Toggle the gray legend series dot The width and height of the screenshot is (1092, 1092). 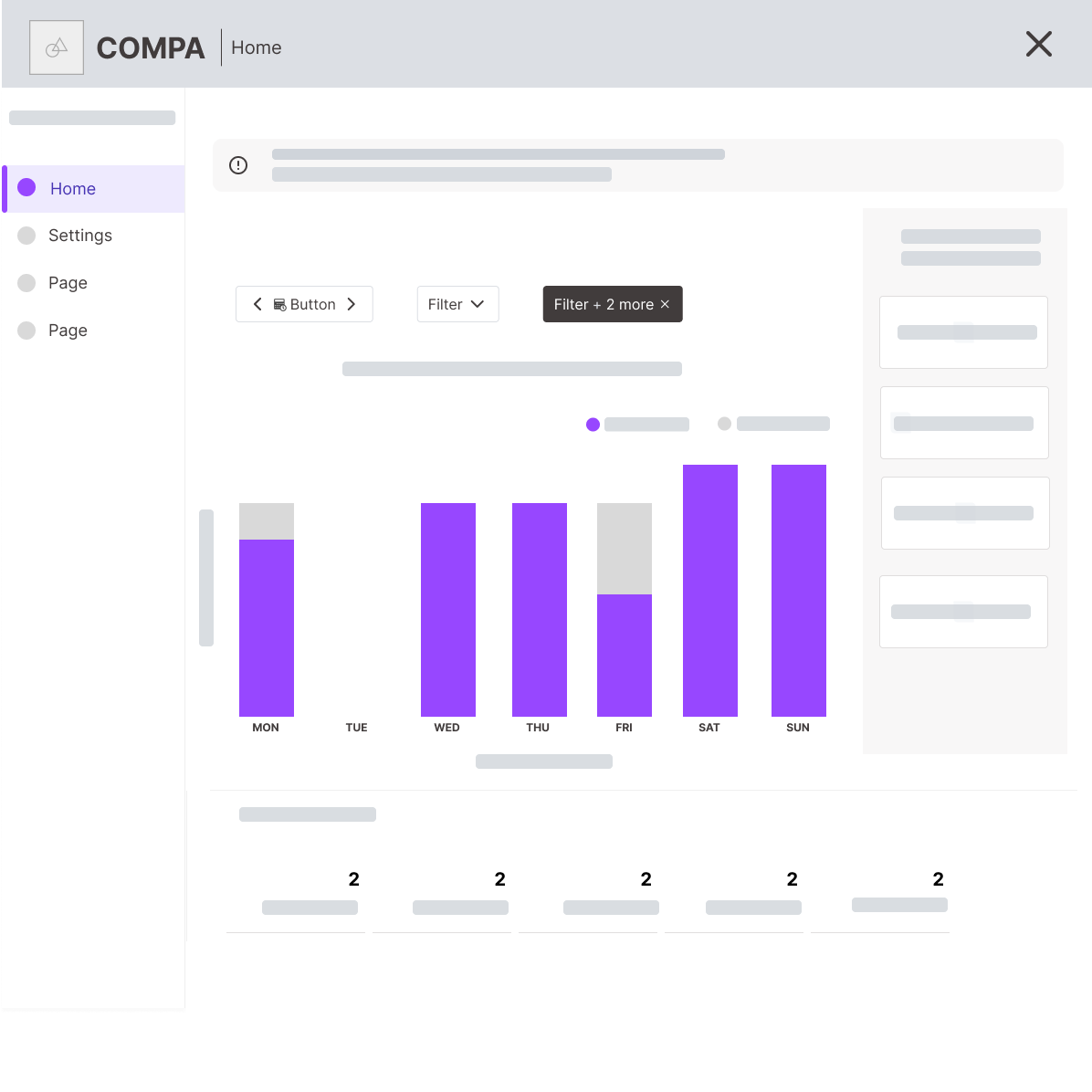coord(724,424)
